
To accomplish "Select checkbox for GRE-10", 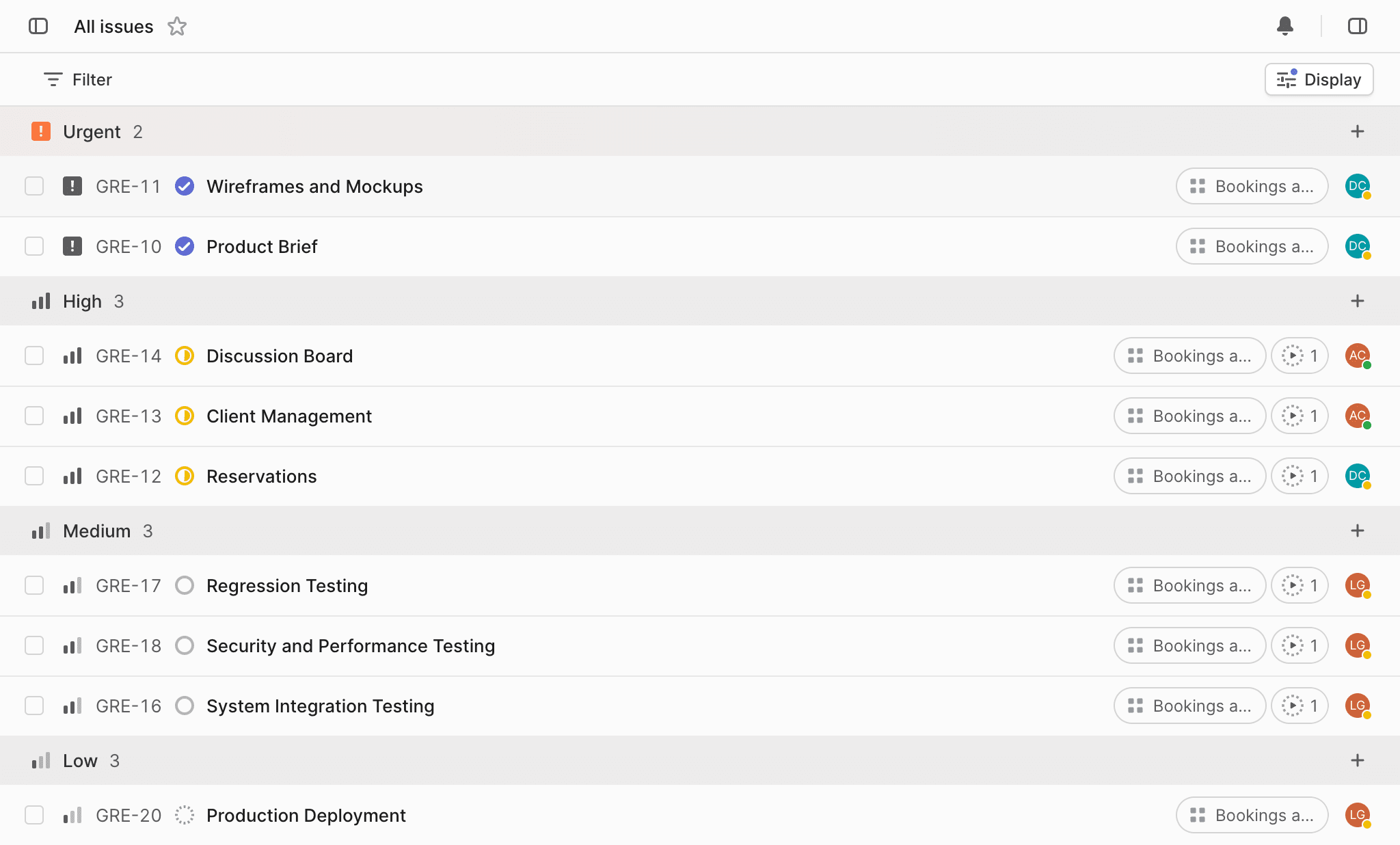I will point(34,246).
